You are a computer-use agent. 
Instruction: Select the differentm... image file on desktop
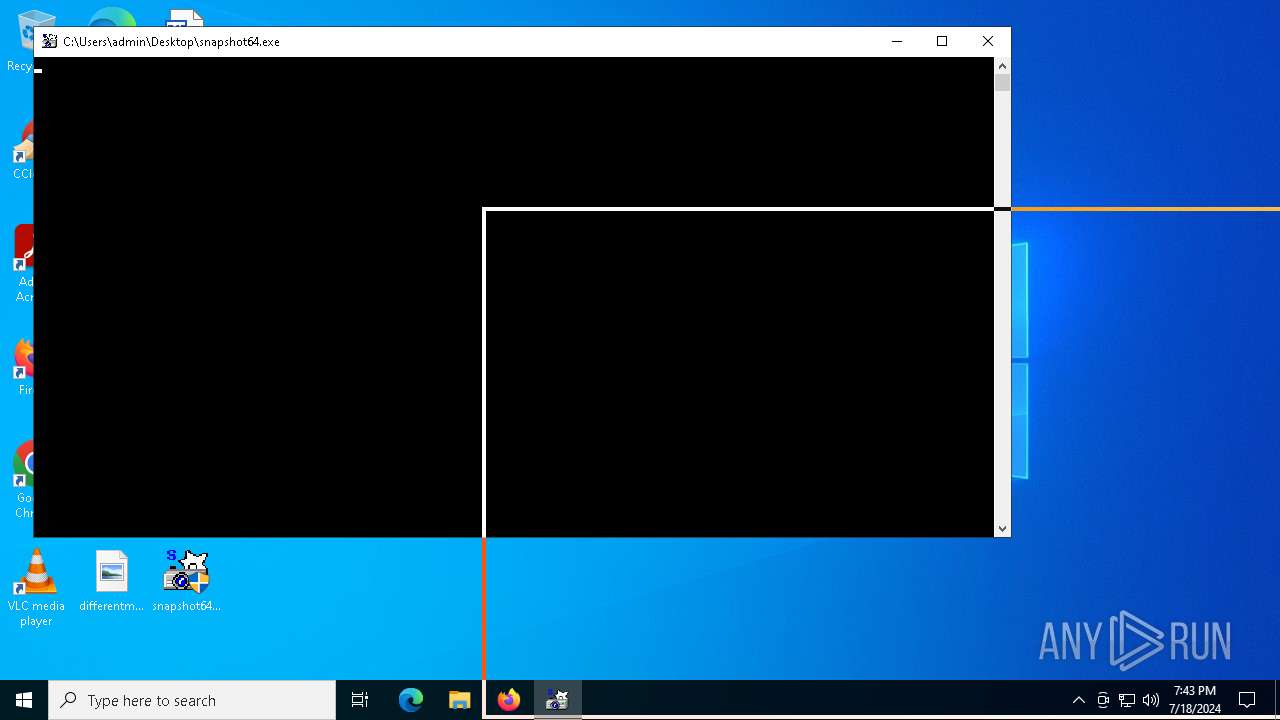111,582
